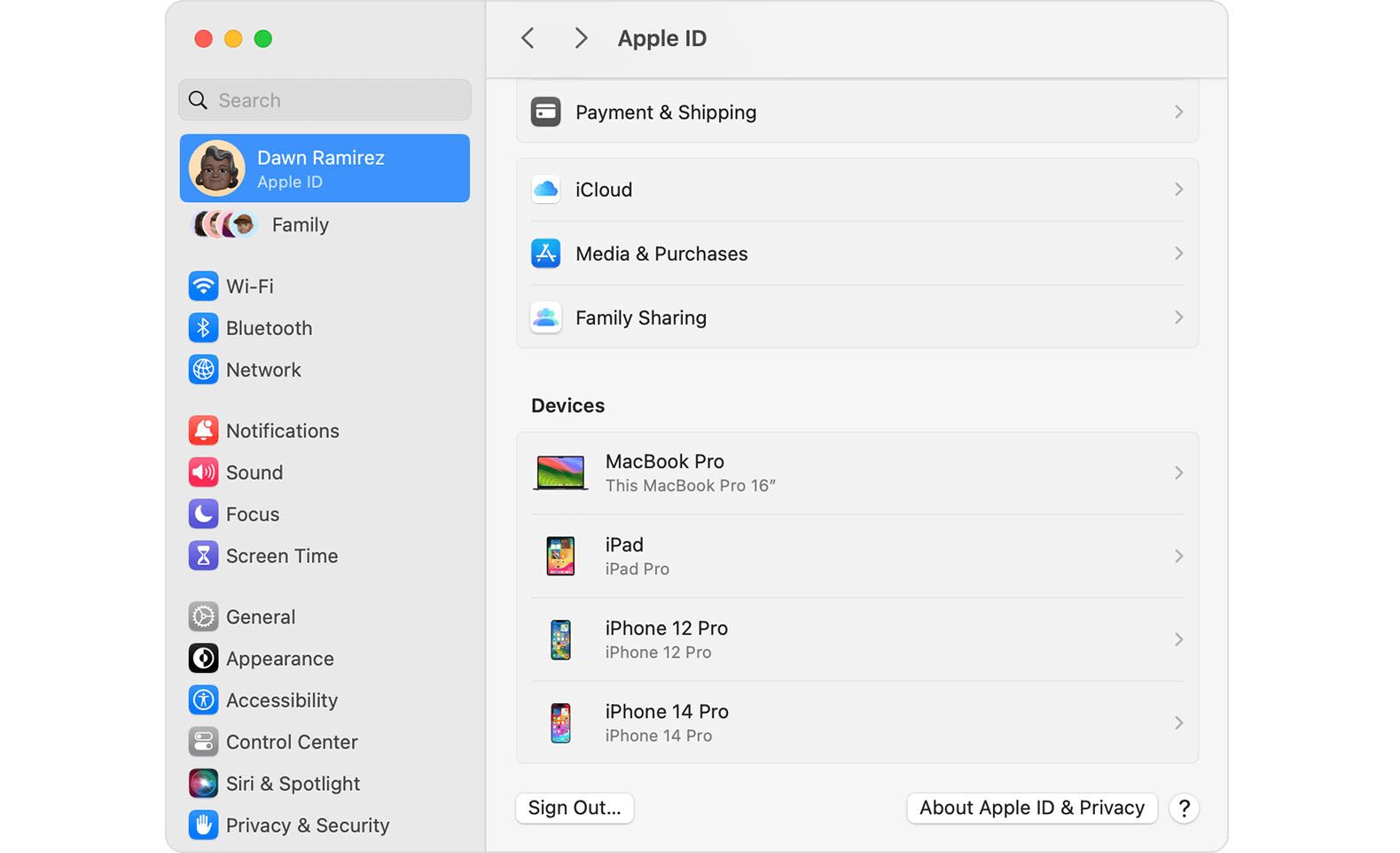Click the Control Center icon
The height and width of the screenshot is (853, 1400).
203,742
